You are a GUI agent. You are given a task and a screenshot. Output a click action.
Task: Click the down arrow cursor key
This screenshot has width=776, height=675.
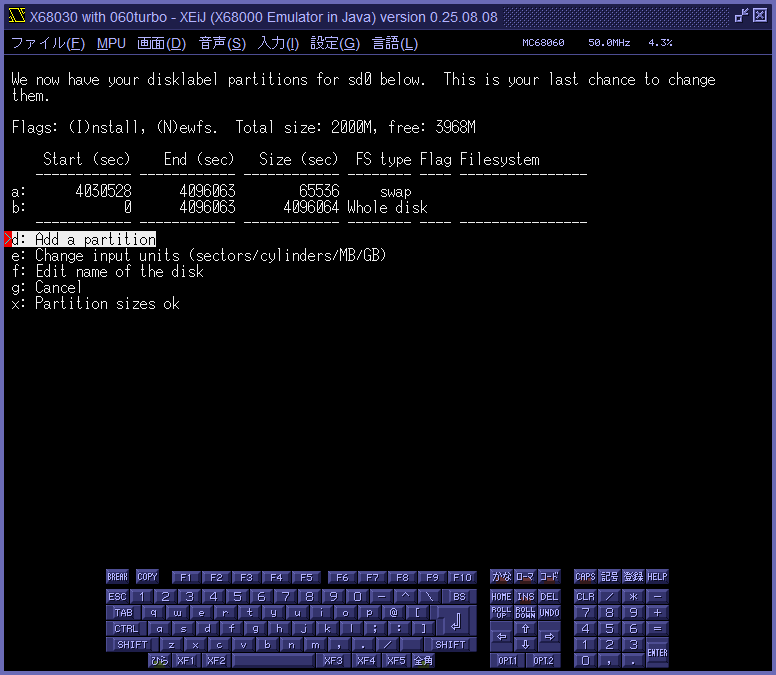pyautogui.click(x=525, y=644)
